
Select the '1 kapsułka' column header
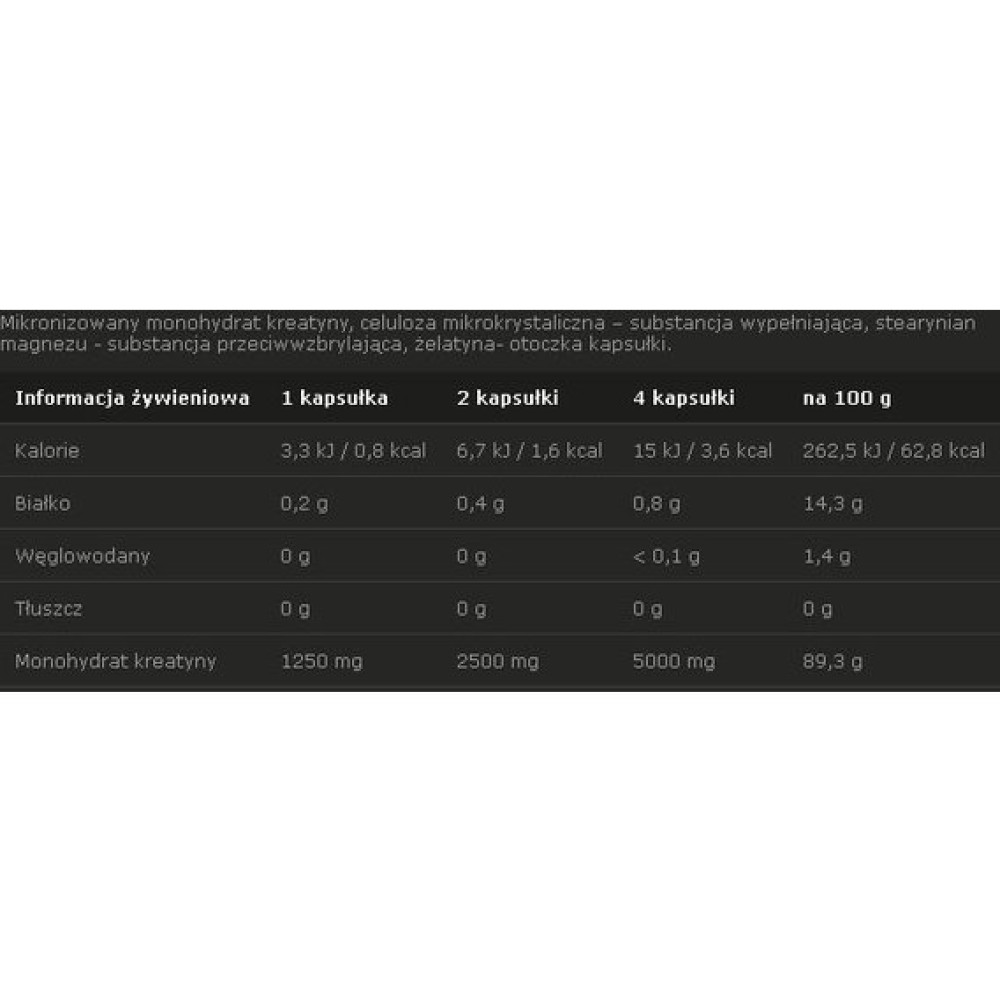pyautogui.click(x=334, y=398)
